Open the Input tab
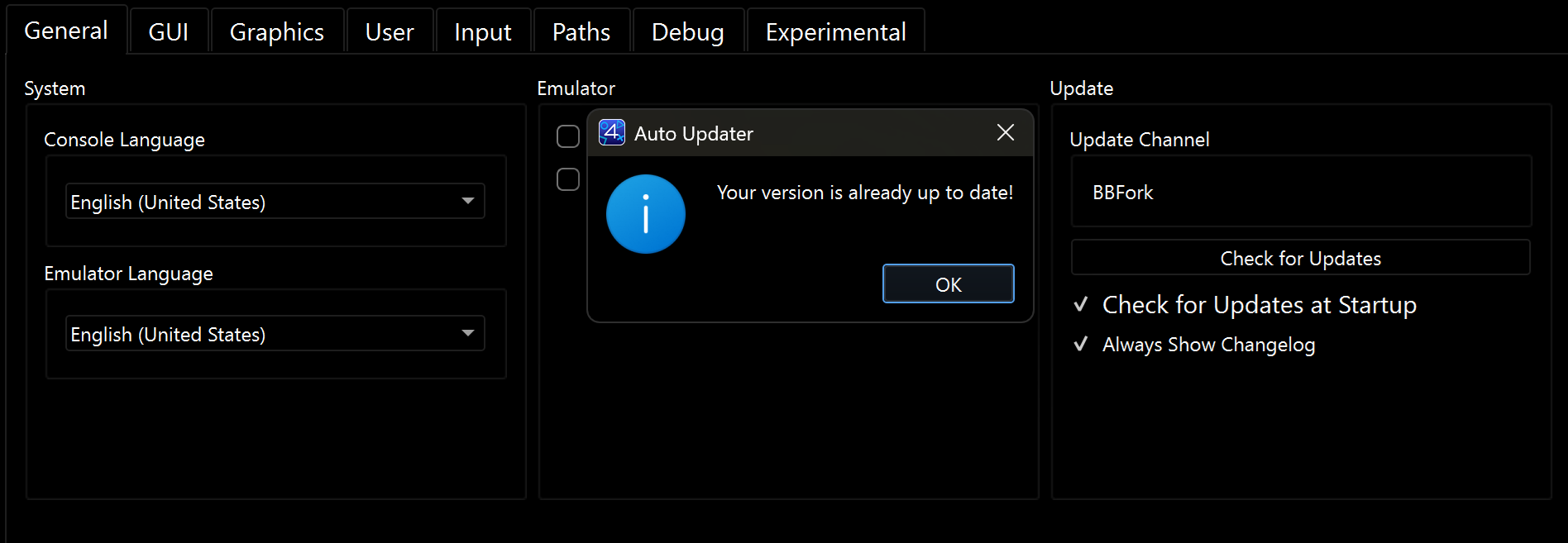This screenshot has width=1568, height=543. (x=483, y=32)
